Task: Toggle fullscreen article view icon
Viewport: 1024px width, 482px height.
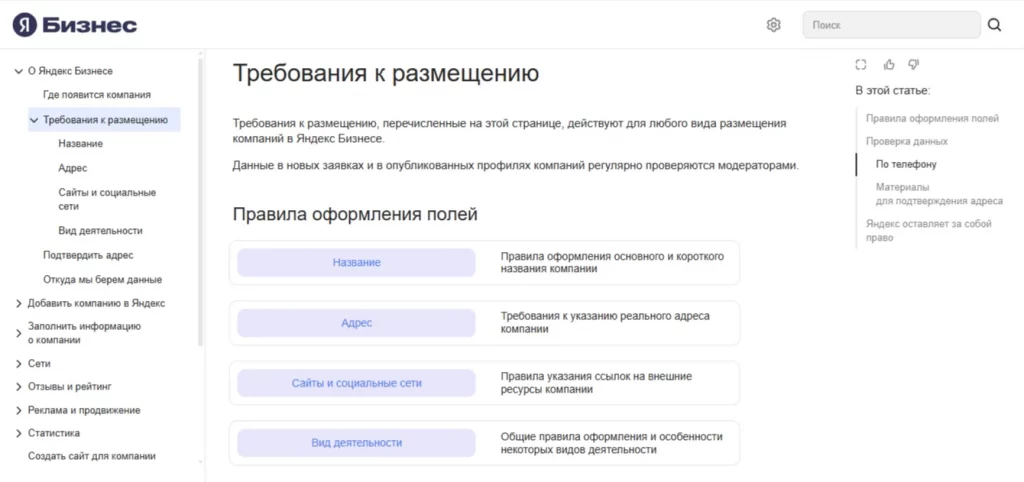Action: pos(861,64)
